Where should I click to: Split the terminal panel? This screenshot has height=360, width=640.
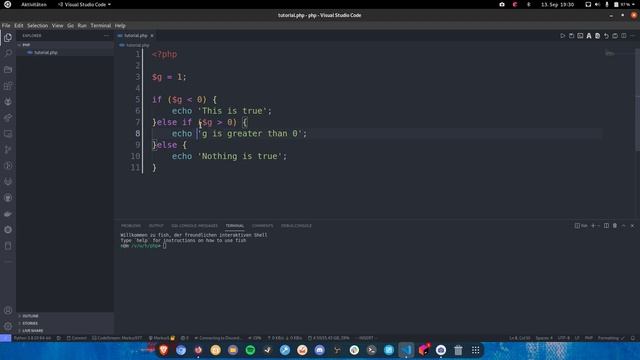[x=606, y=226]
